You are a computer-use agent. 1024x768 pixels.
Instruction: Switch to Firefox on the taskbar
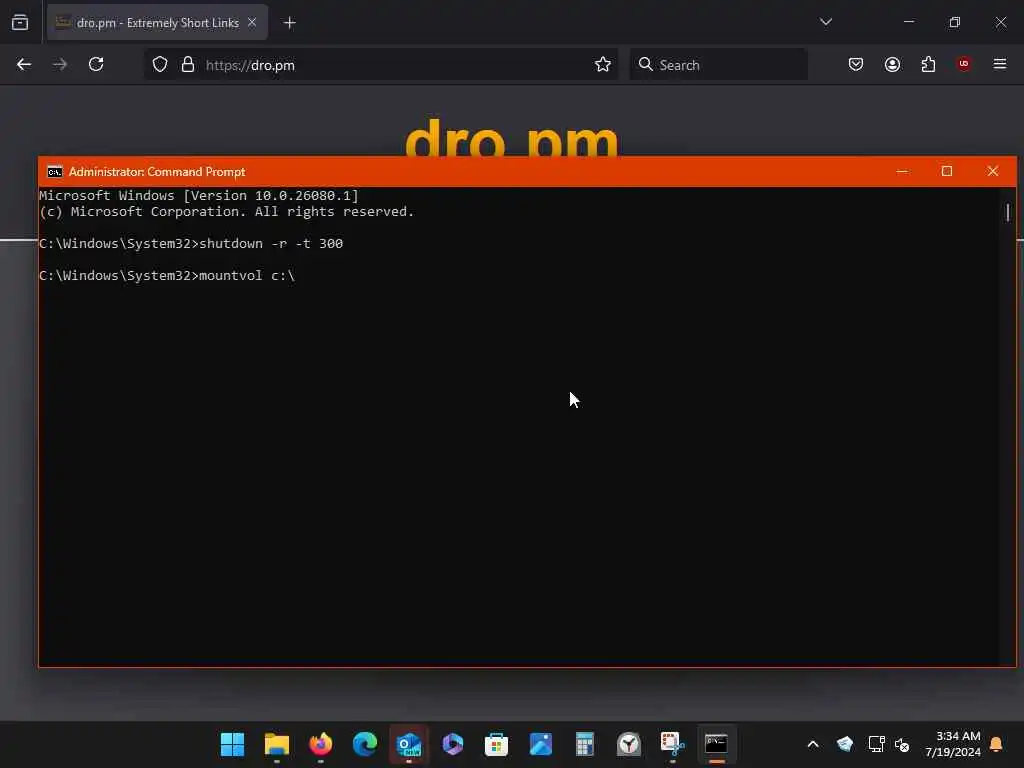[x=321, y=744]
